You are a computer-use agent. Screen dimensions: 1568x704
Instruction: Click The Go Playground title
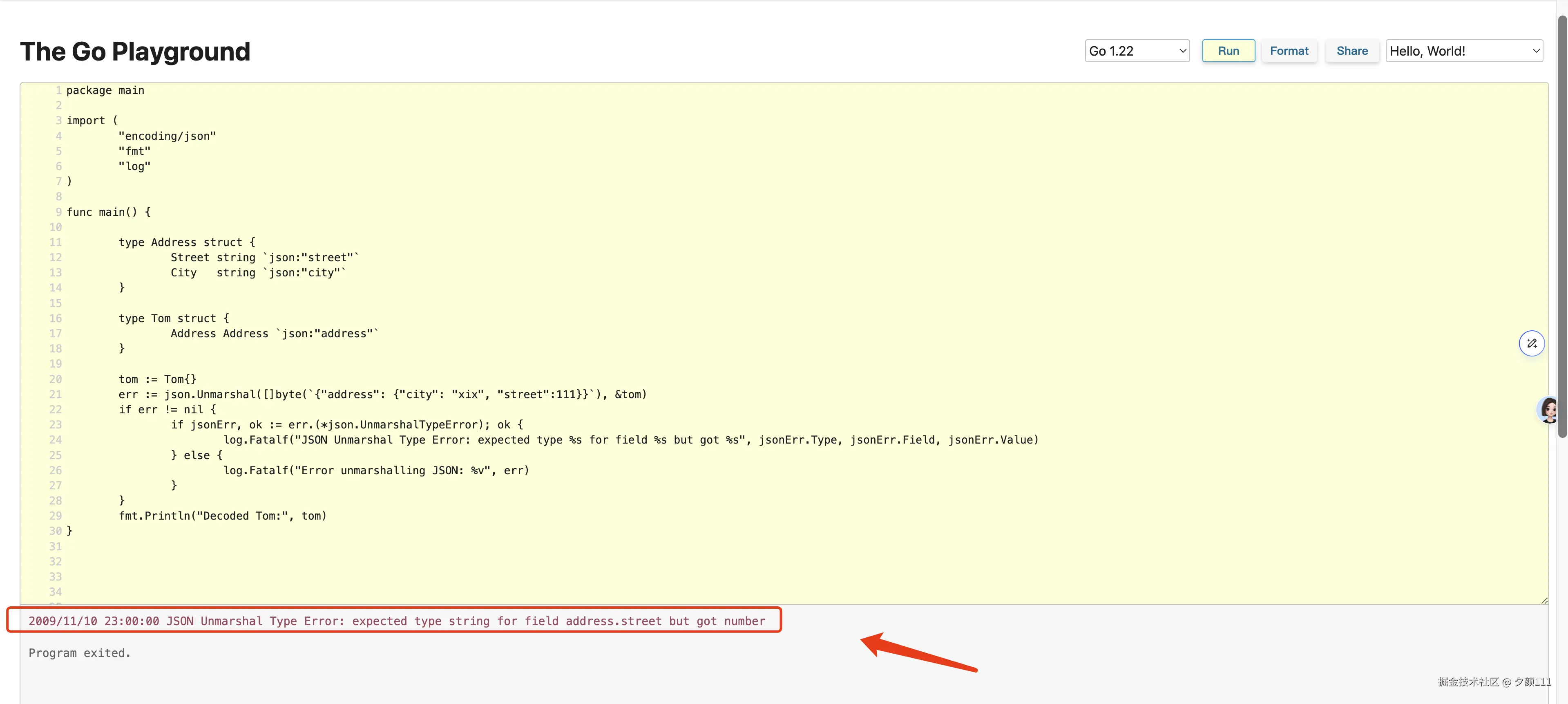click(x=135, y=52)
